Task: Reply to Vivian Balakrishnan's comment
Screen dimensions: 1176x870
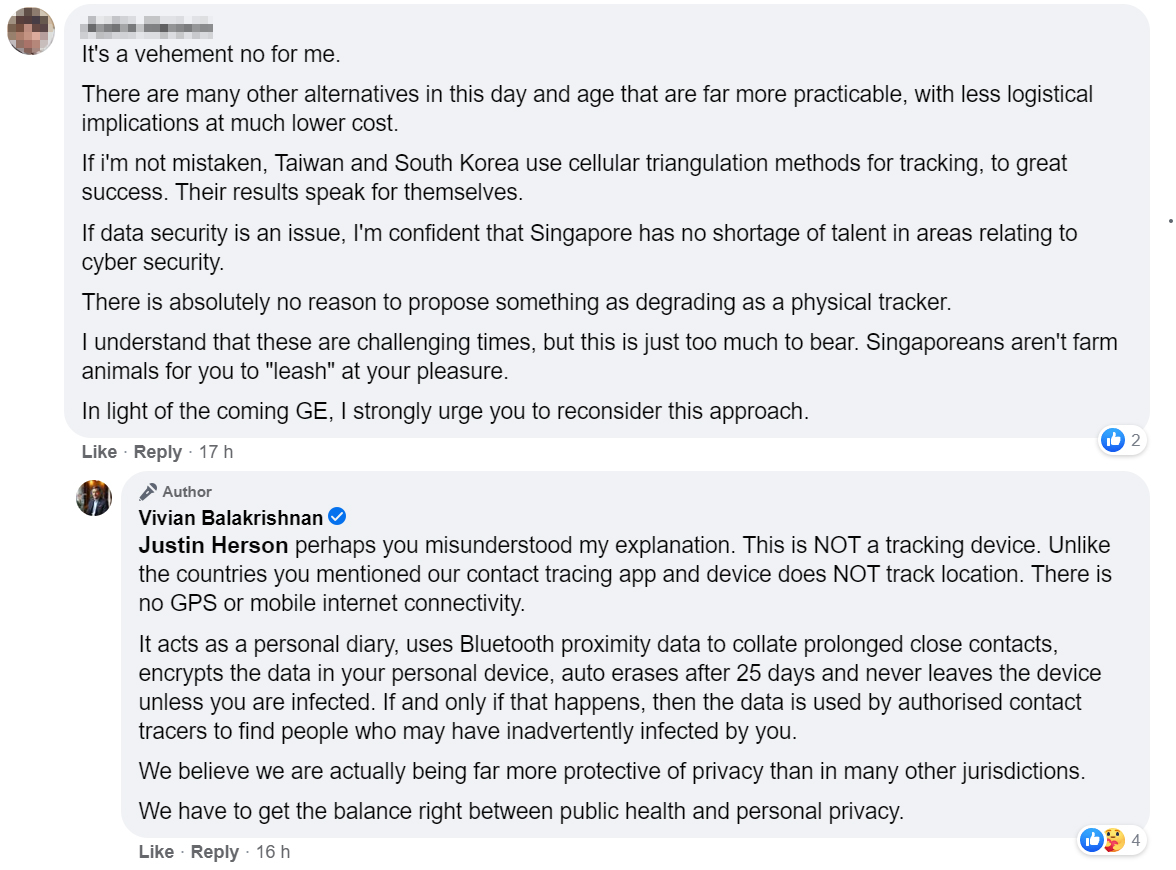Action: point(215,852)
